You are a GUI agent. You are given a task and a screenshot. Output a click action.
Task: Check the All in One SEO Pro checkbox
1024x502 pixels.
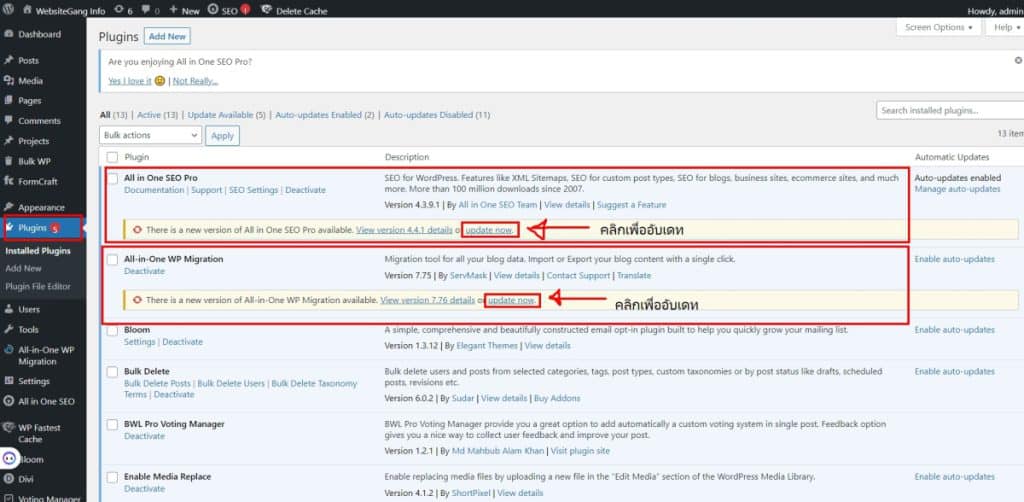tap(112, 178)
